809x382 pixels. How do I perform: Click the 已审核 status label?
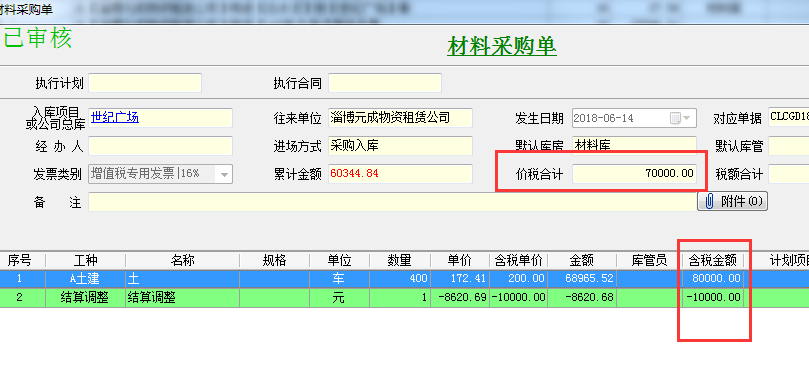point(37,38)
